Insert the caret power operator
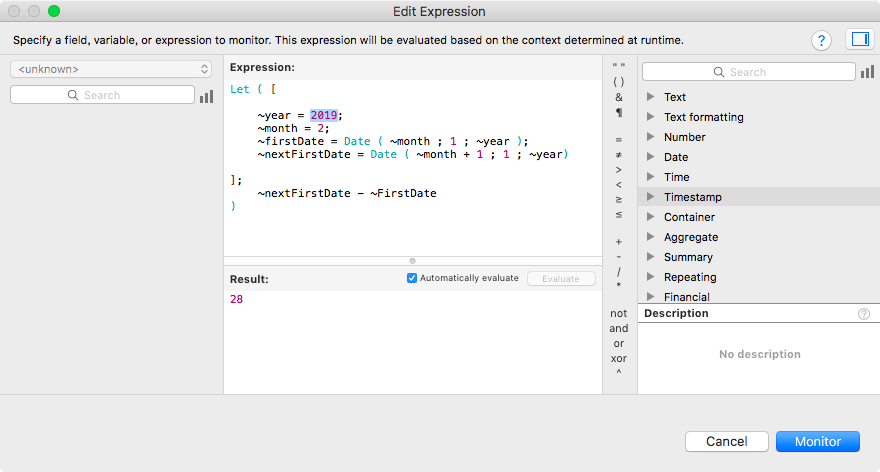This screenshot has height=472, width=880. pos(618,373)
